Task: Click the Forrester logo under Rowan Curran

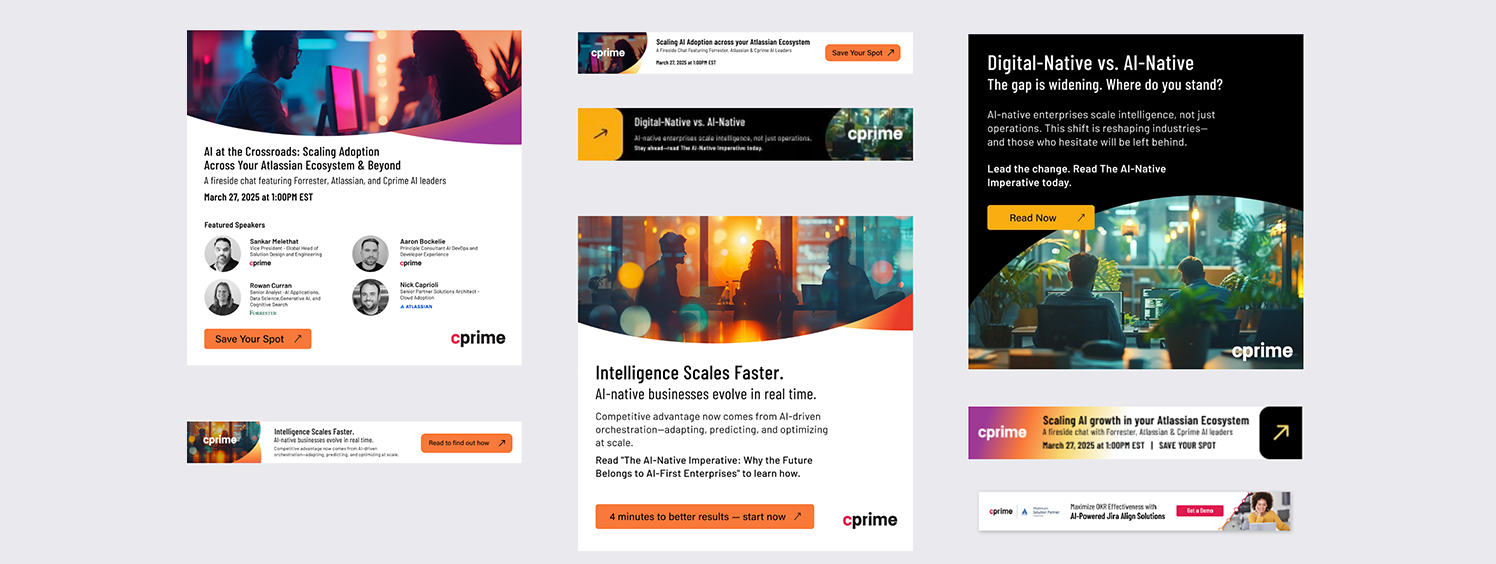Action: [263, 313]
